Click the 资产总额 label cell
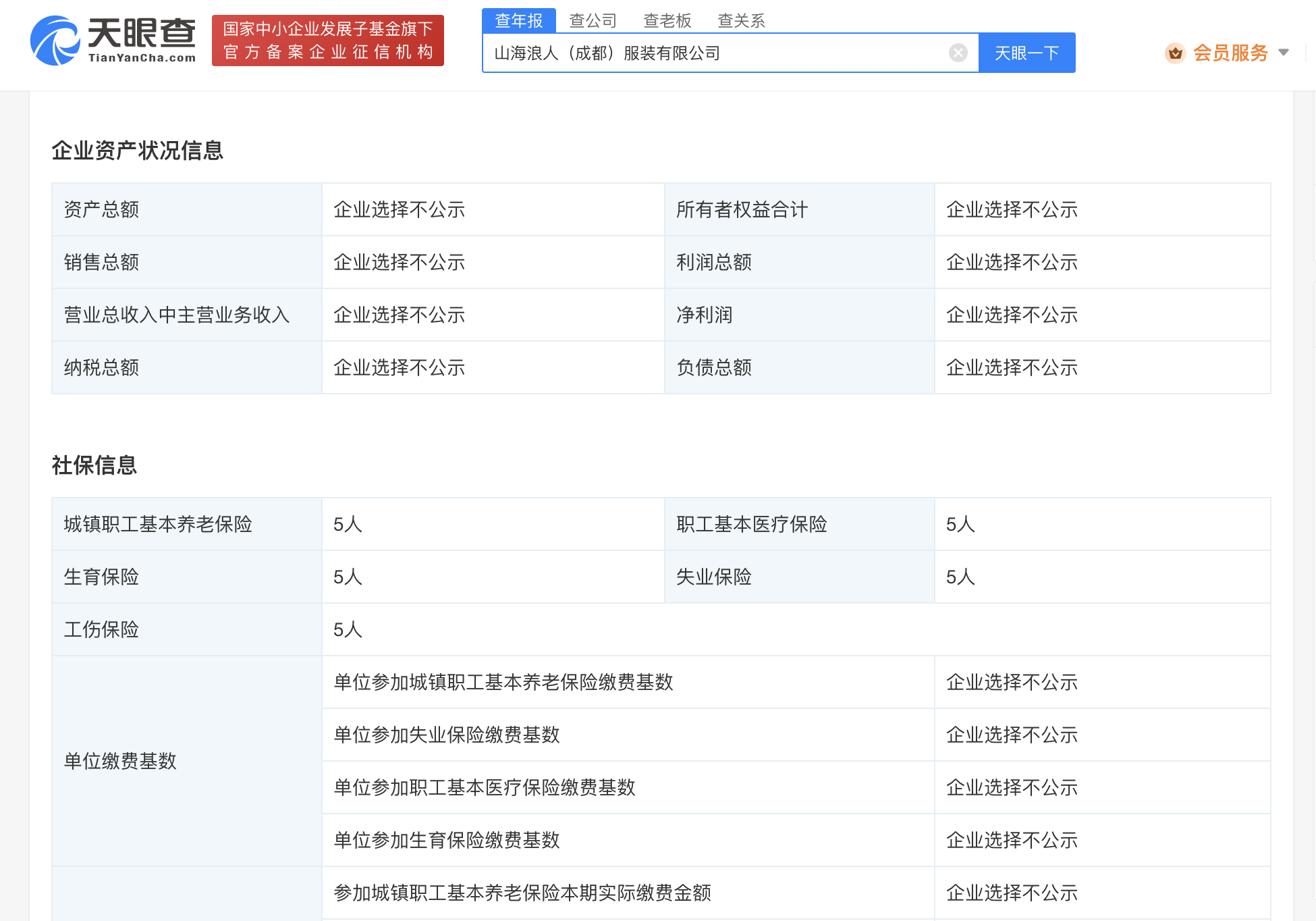The width and height of the screenshot is (1316, 921). pos(187,209)
